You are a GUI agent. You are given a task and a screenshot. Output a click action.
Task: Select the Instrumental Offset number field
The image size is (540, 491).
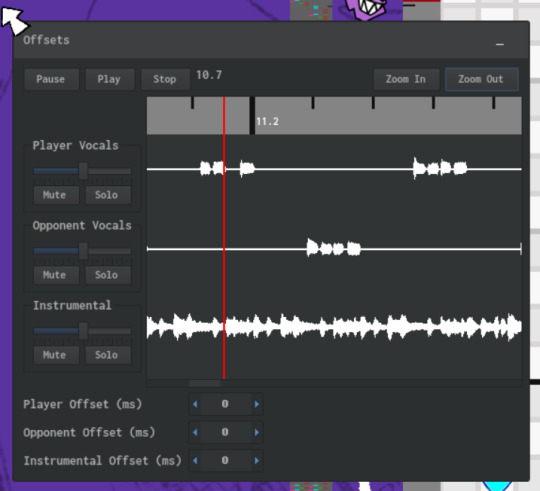226,460
